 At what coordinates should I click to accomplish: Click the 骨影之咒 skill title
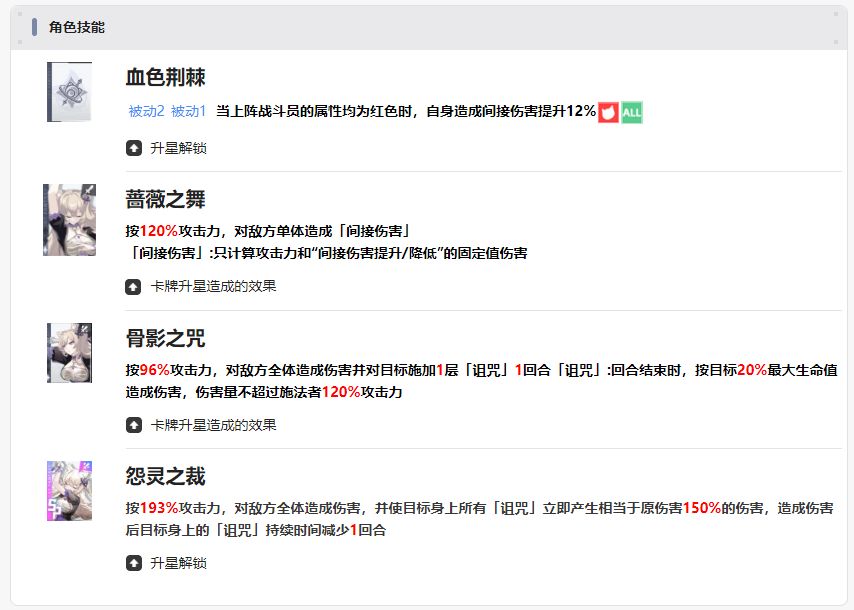[x=166, y=338]
